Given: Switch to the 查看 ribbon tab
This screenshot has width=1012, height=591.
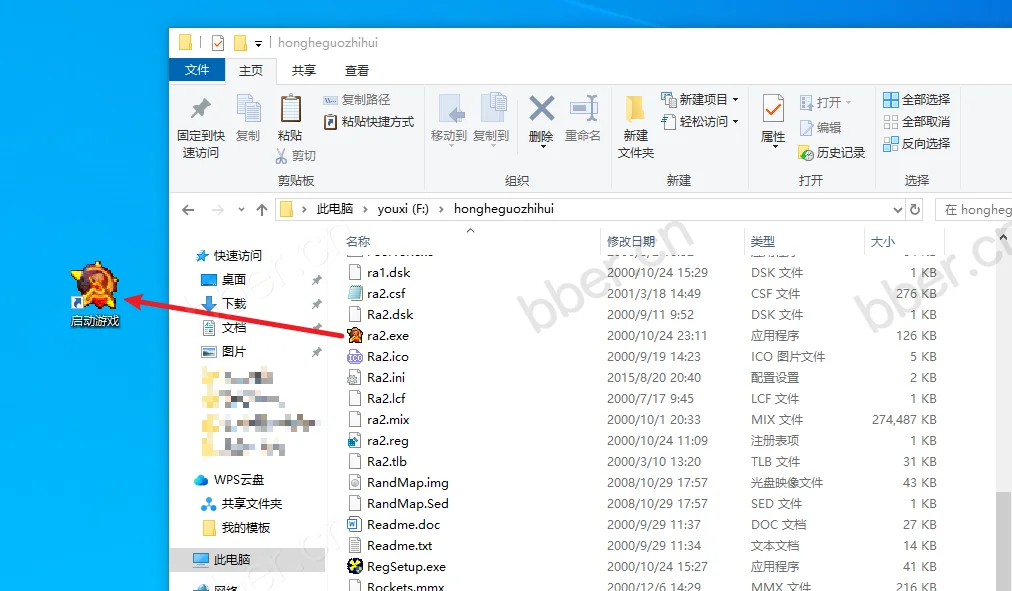Looking at the screenshot, I should click(356, 70).
